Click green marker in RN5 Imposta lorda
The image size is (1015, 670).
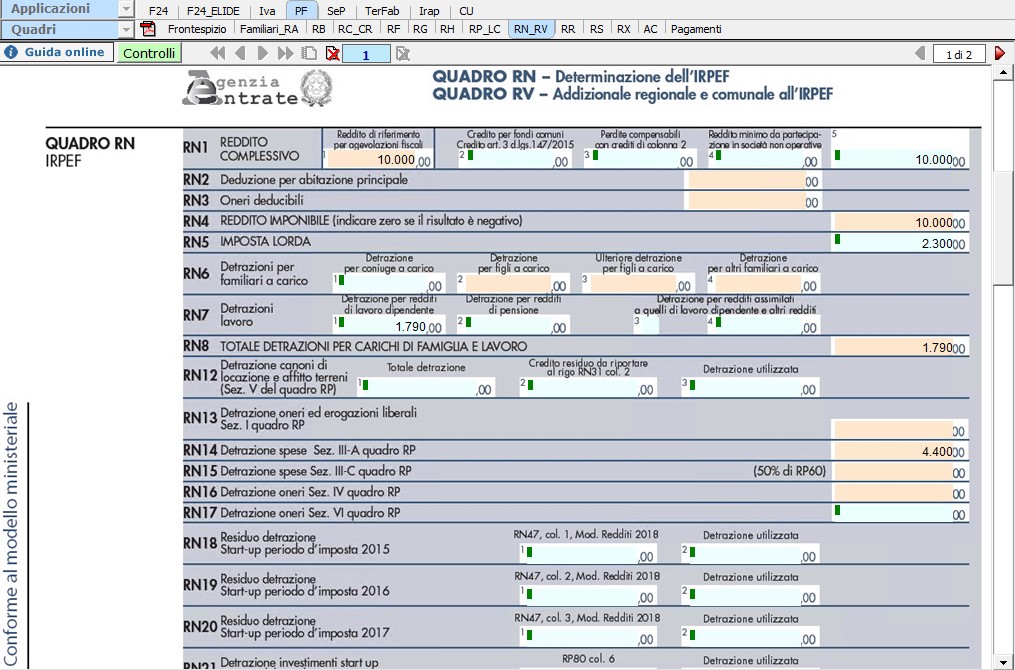tap(838, 240)
